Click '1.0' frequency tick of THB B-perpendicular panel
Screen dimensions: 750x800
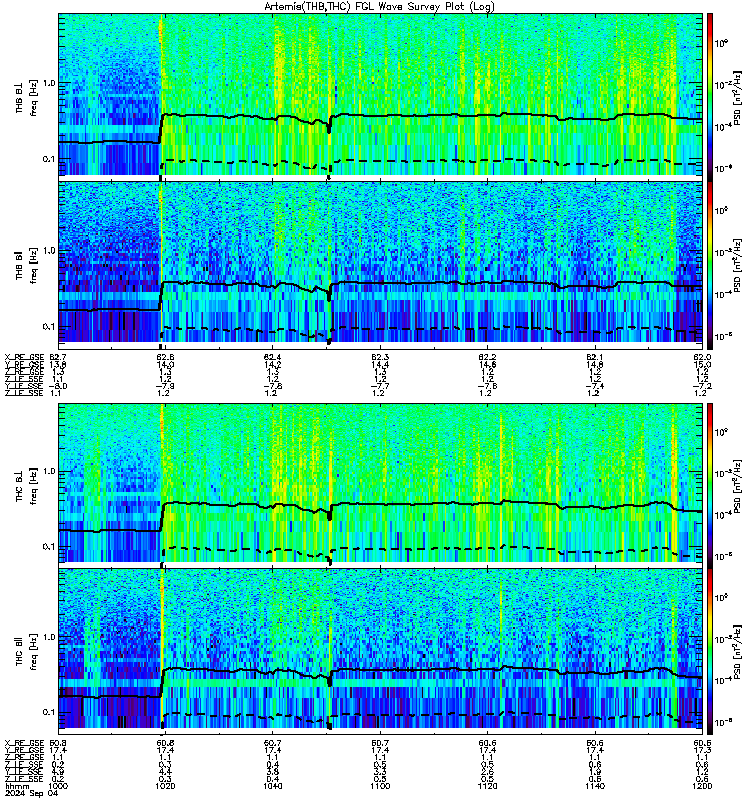49,83
